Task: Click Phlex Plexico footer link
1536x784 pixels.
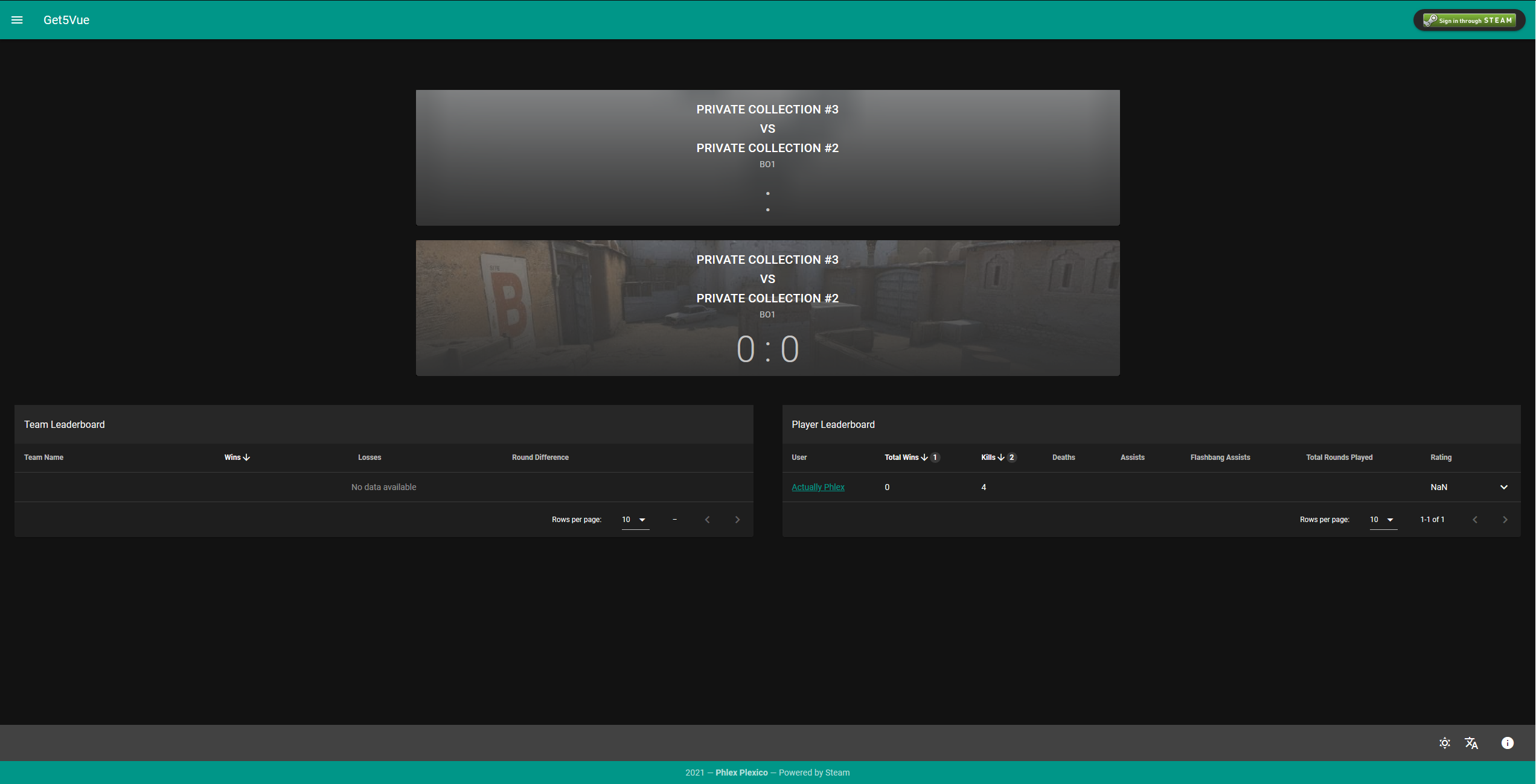Action: click(741, 773)
